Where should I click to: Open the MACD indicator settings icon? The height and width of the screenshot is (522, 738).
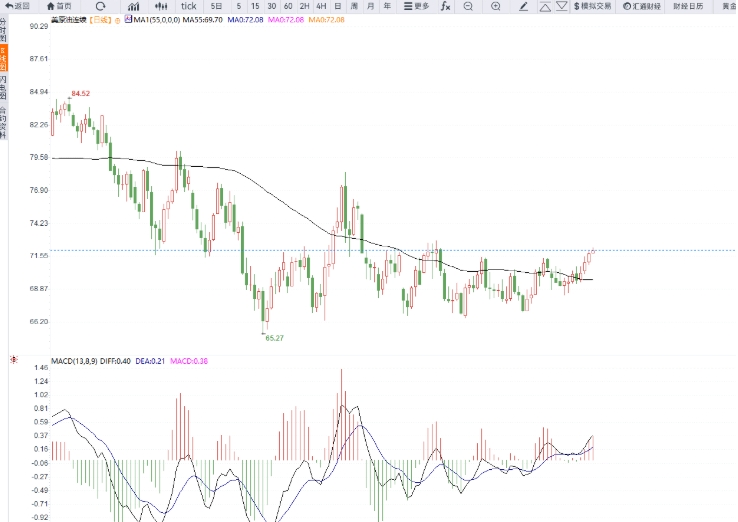[x=13, y=358]
